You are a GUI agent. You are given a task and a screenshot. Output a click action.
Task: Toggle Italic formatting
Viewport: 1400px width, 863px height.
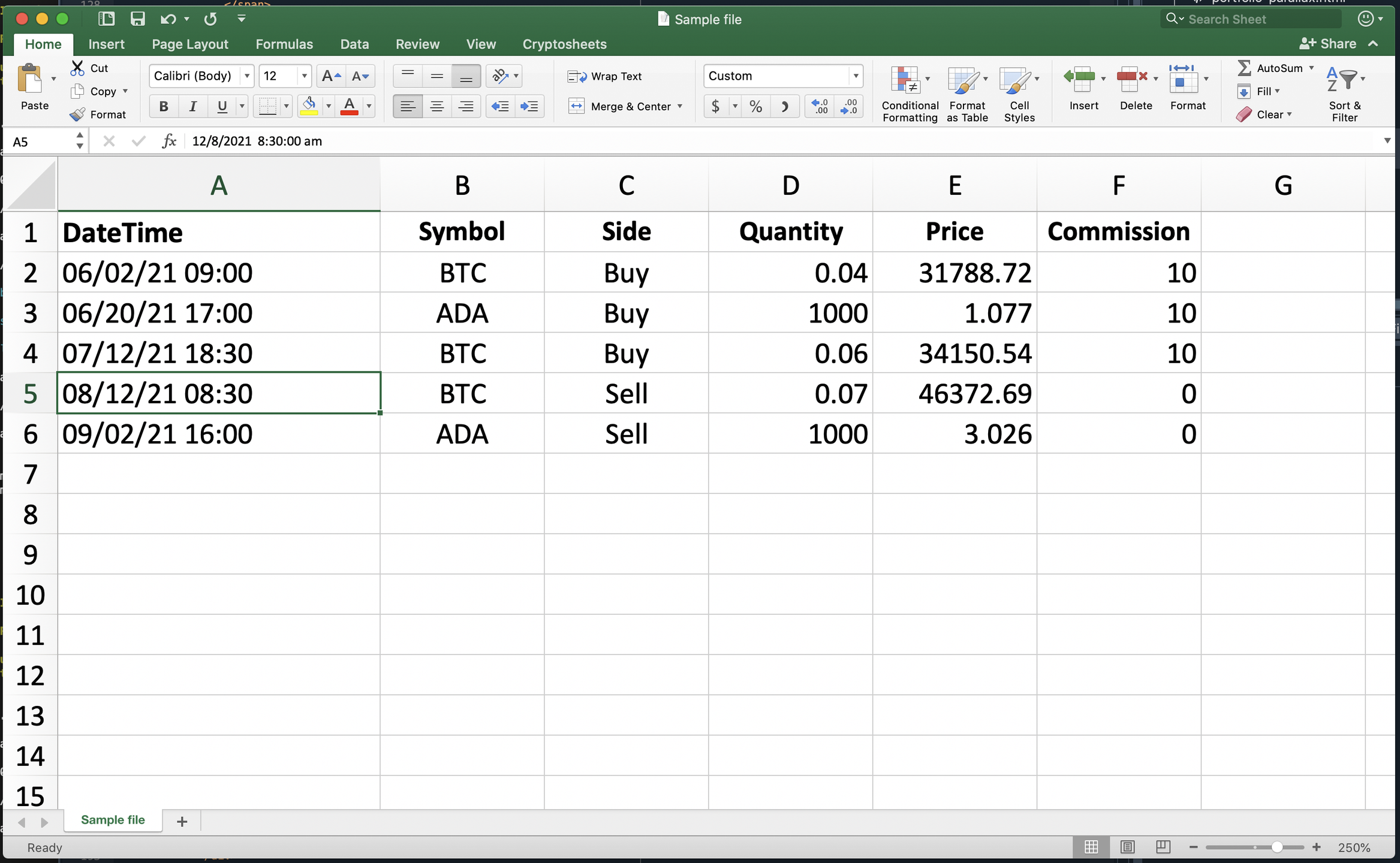(x=192, y=106)
